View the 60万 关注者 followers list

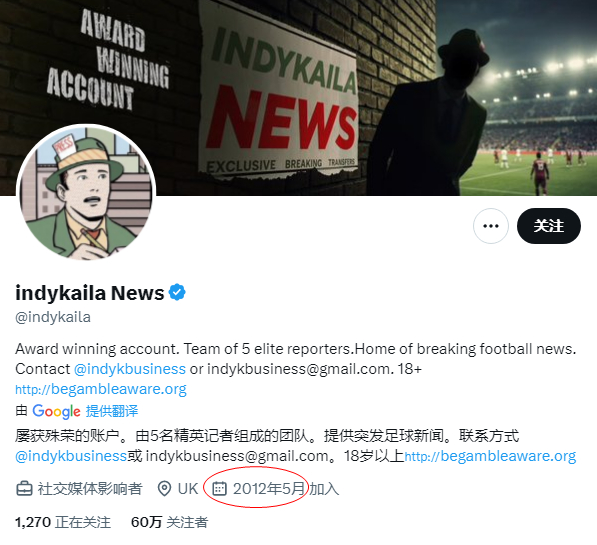coord(169,522)
